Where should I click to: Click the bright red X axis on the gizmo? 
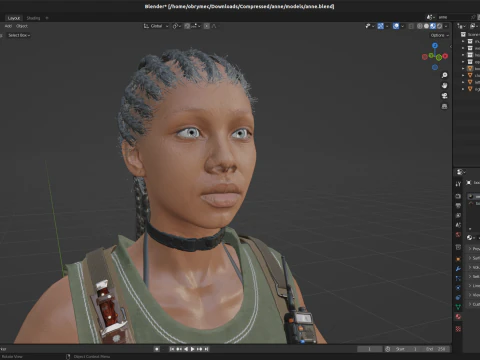click(445, 56)
